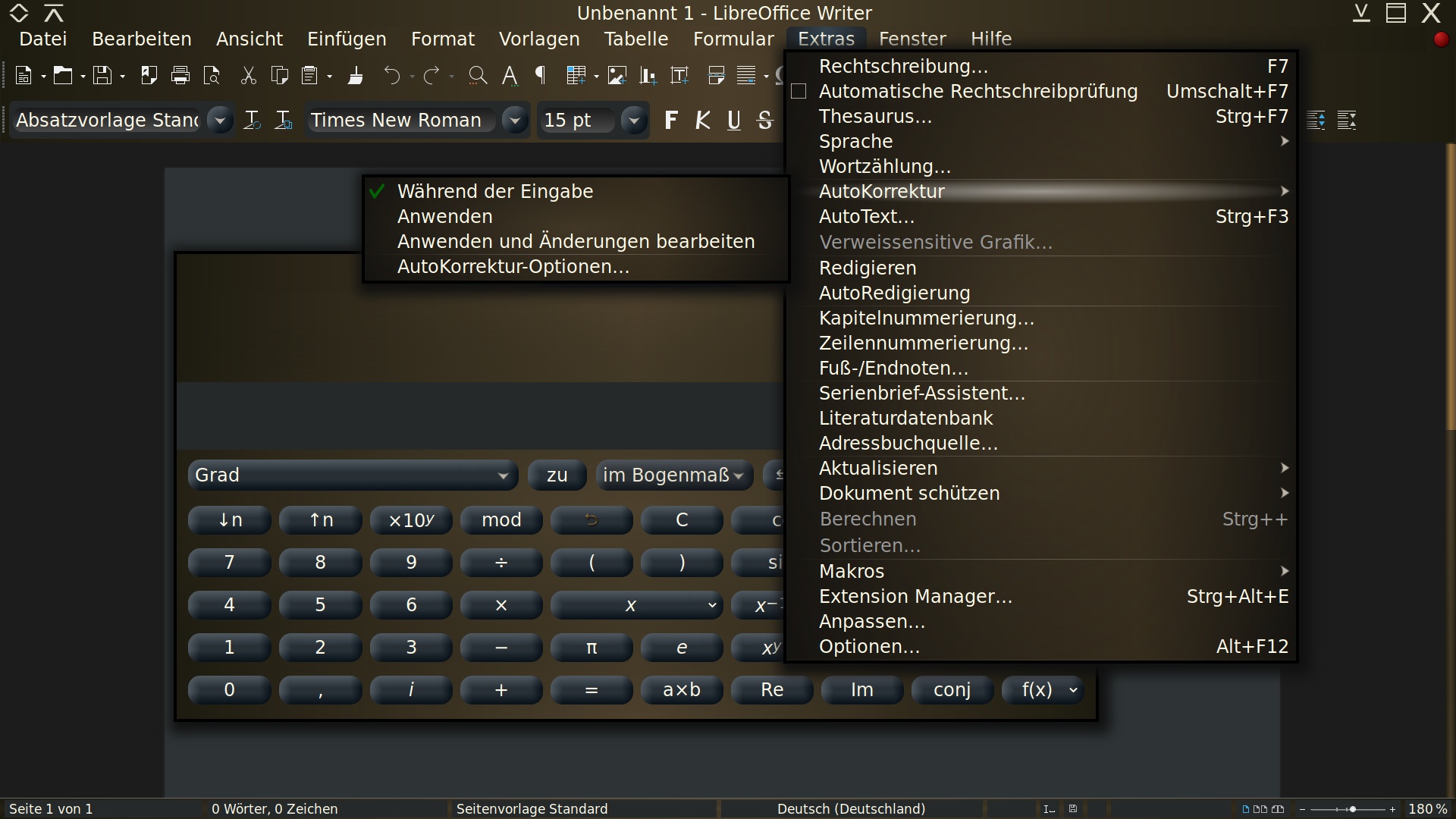
Task: Open the 15 pt font size dropdown
Action: (x=634, y=120)
